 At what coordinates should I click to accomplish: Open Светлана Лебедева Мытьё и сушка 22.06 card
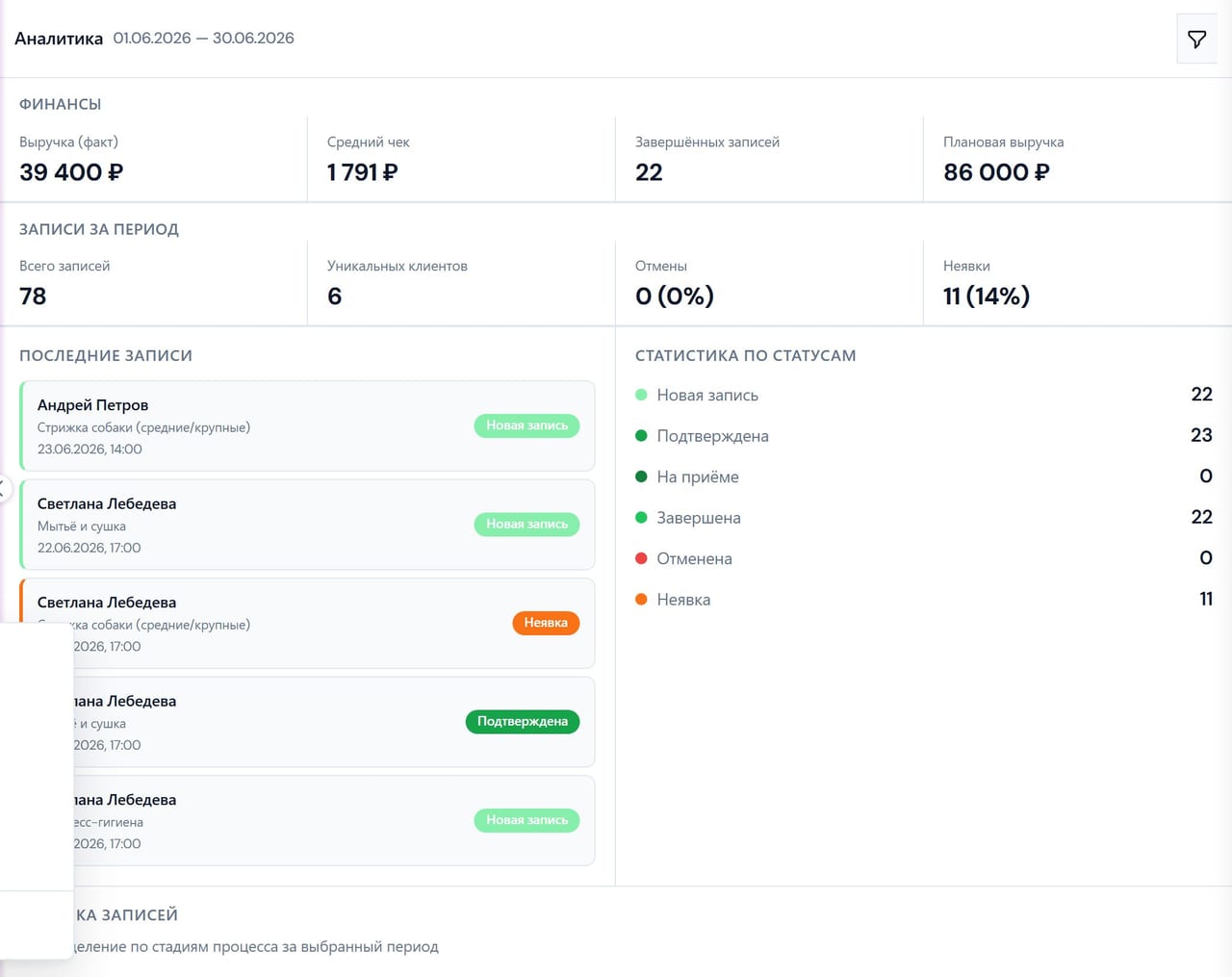307,525
